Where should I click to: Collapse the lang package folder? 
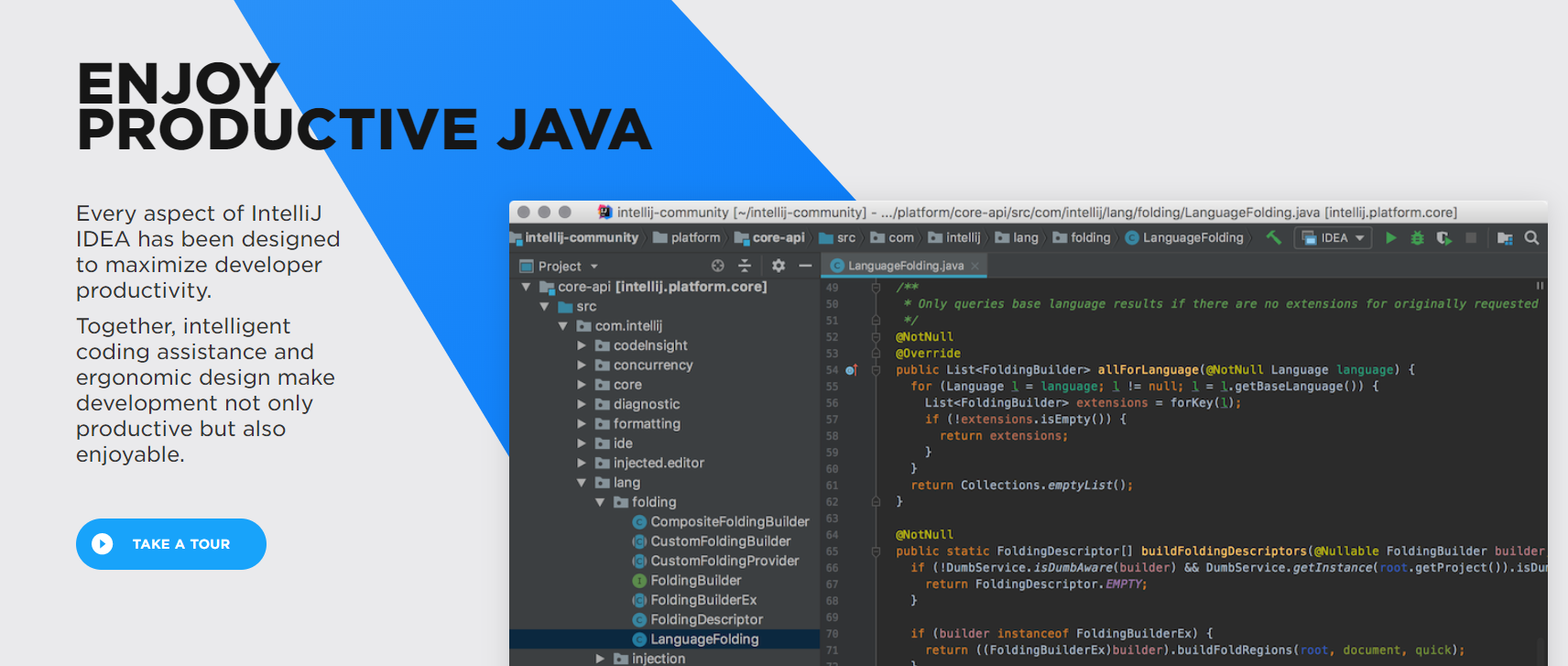[582, 483]
